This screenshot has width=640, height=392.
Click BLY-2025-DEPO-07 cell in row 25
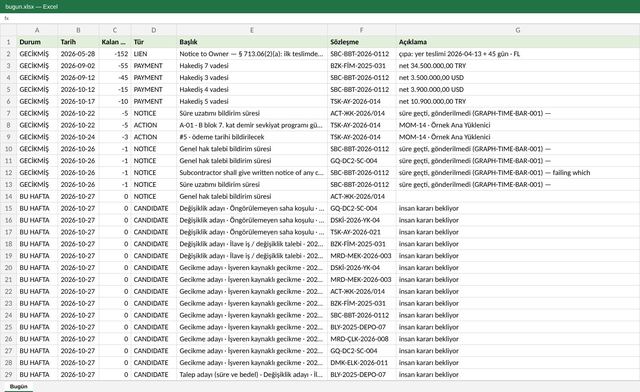tap(362, 327)
